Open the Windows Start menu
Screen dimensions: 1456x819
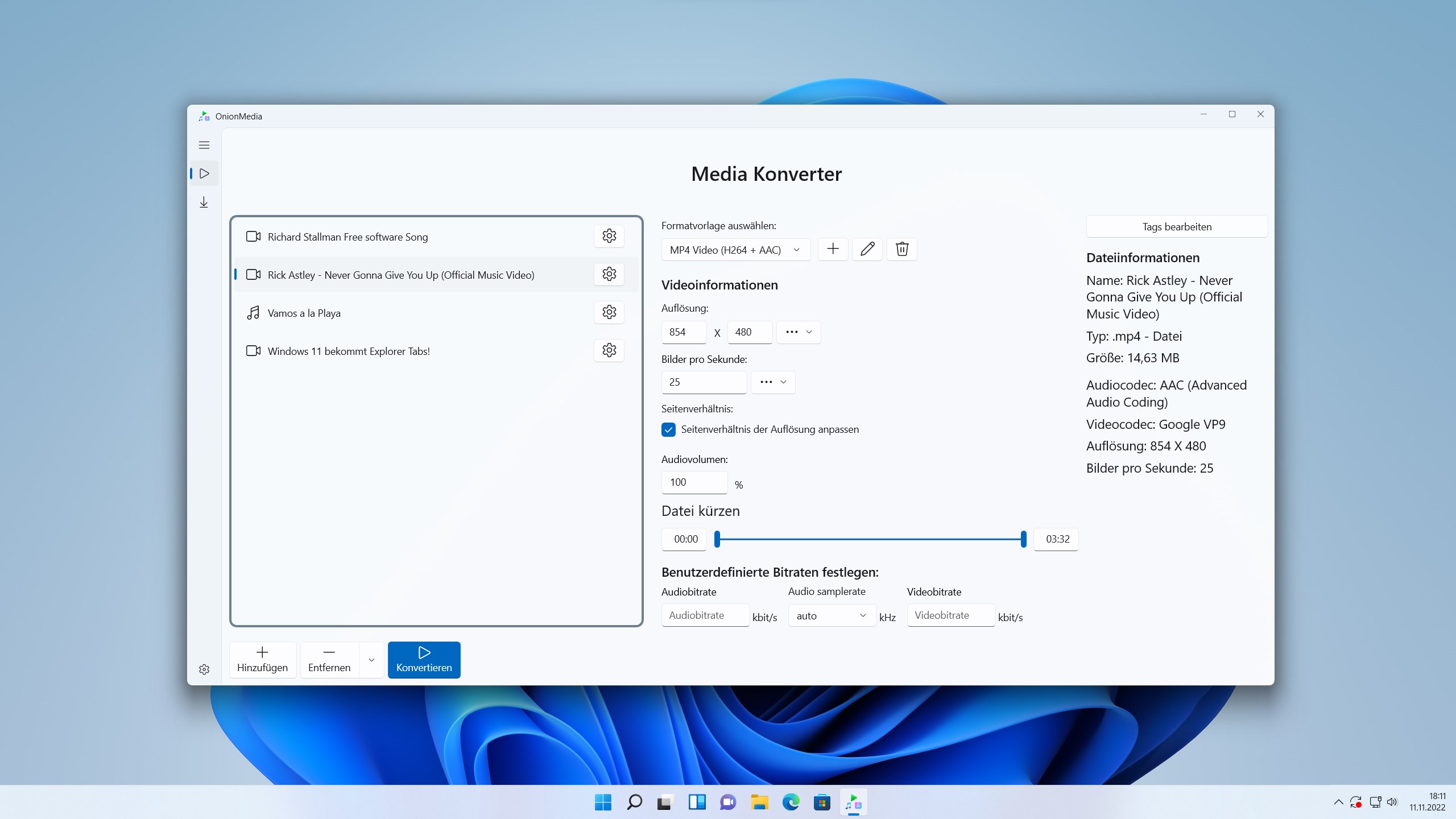click(x=603, y=803)
